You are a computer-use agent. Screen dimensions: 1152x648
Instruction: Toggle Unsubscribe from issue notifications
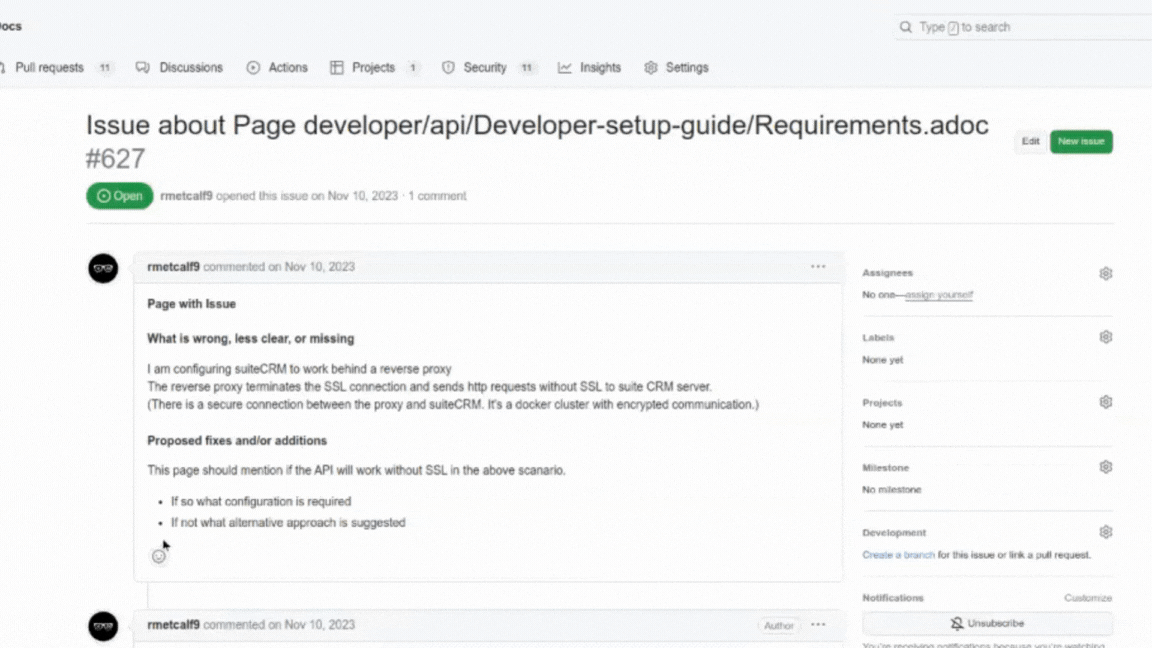[x=987, y=623]
